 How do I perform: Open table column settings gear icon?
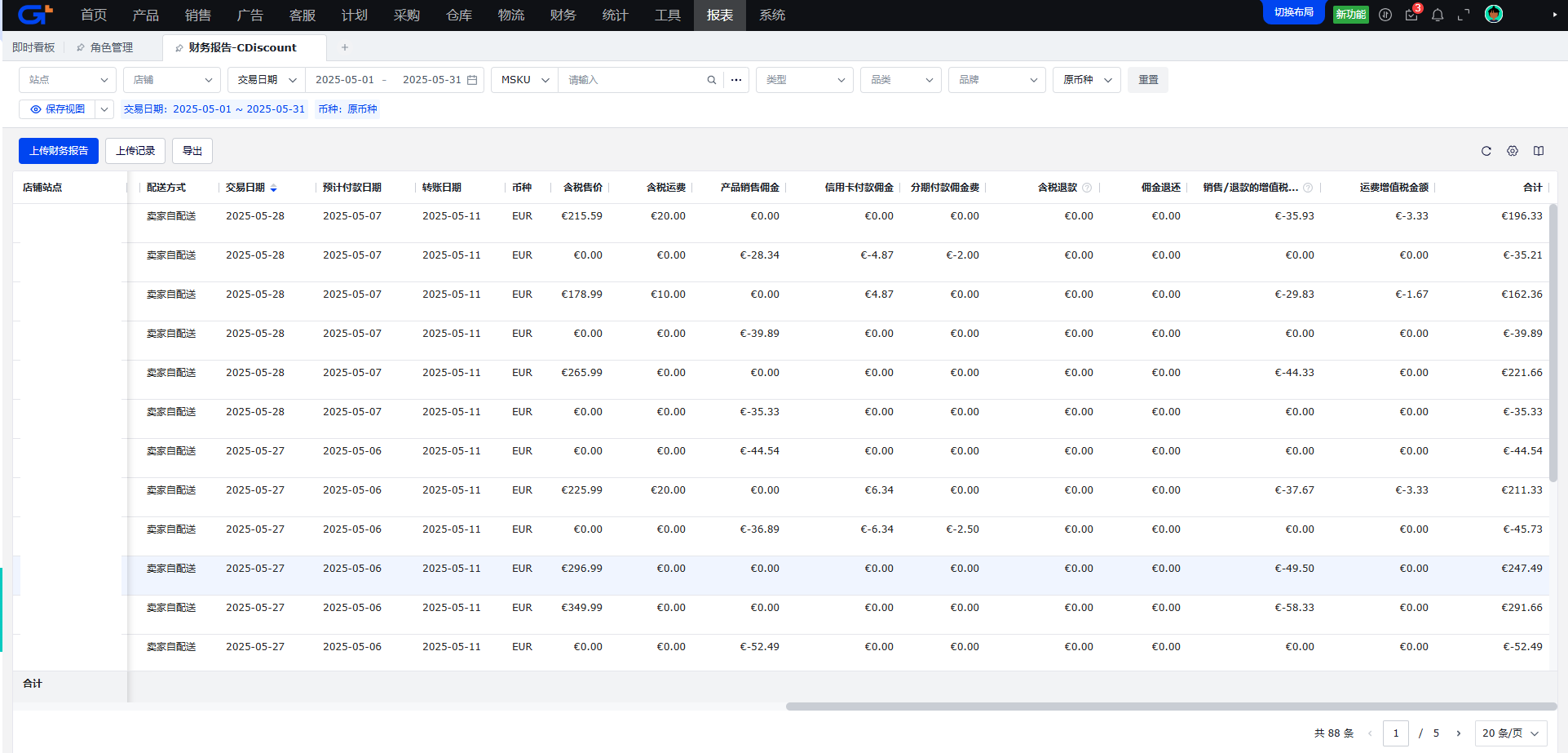[x=1512, y=151]
